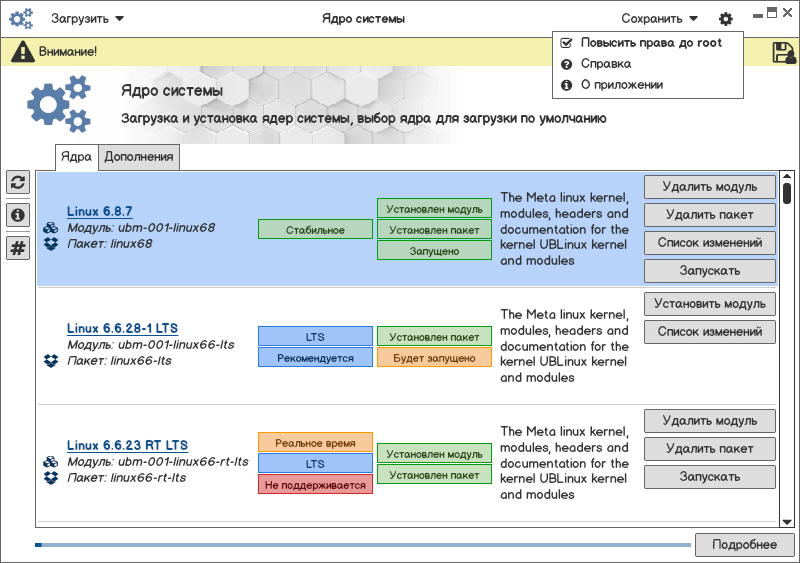Open the Загрузить dropdown
The height and width of the screenshot is (563, 800).
pos(87,19)
